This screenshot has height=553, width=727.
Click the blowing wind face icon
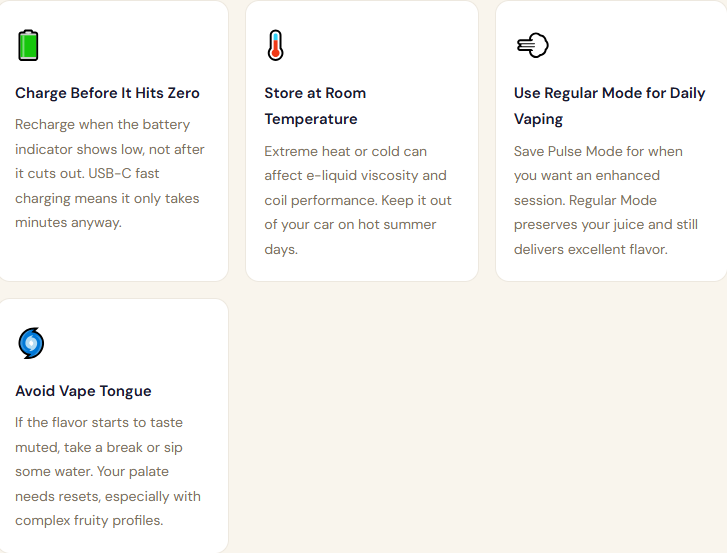[x=532, y=45]
